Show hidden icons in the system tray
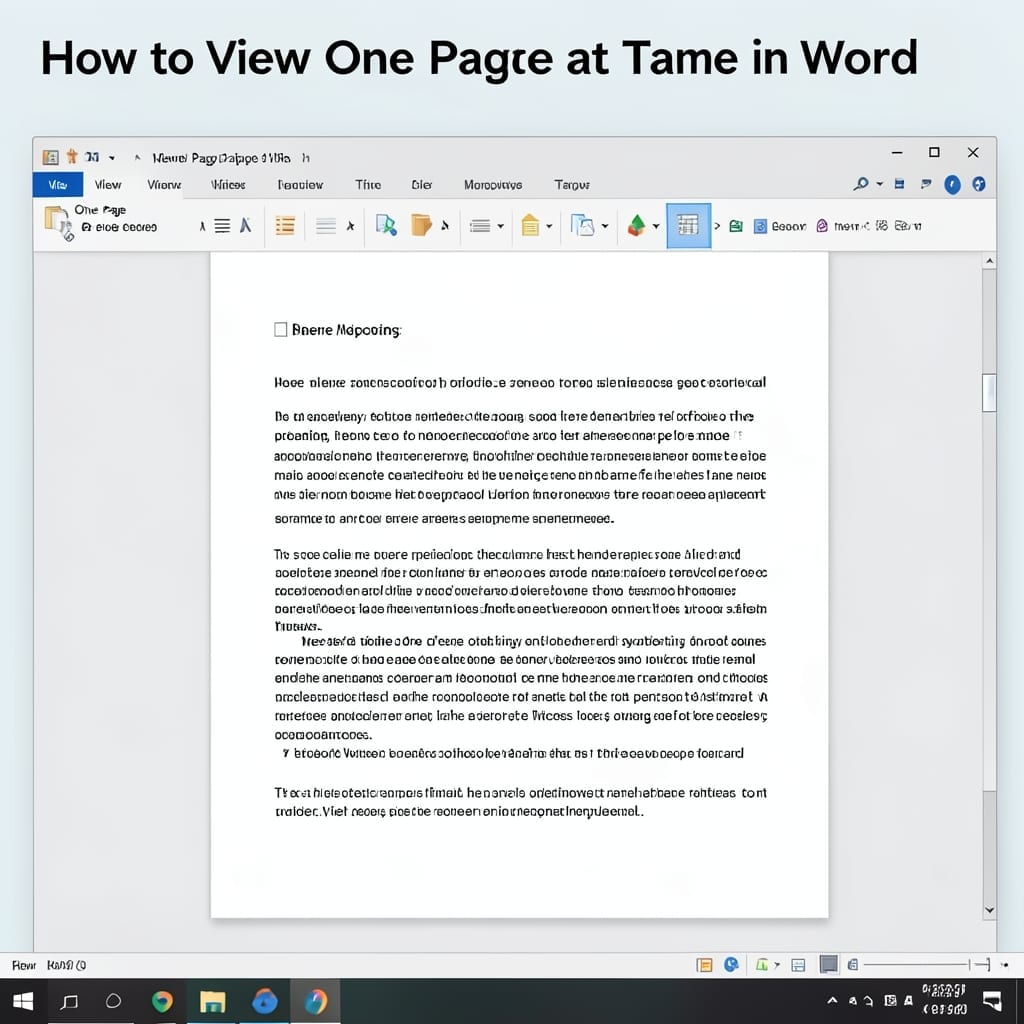 point(832,1000)
